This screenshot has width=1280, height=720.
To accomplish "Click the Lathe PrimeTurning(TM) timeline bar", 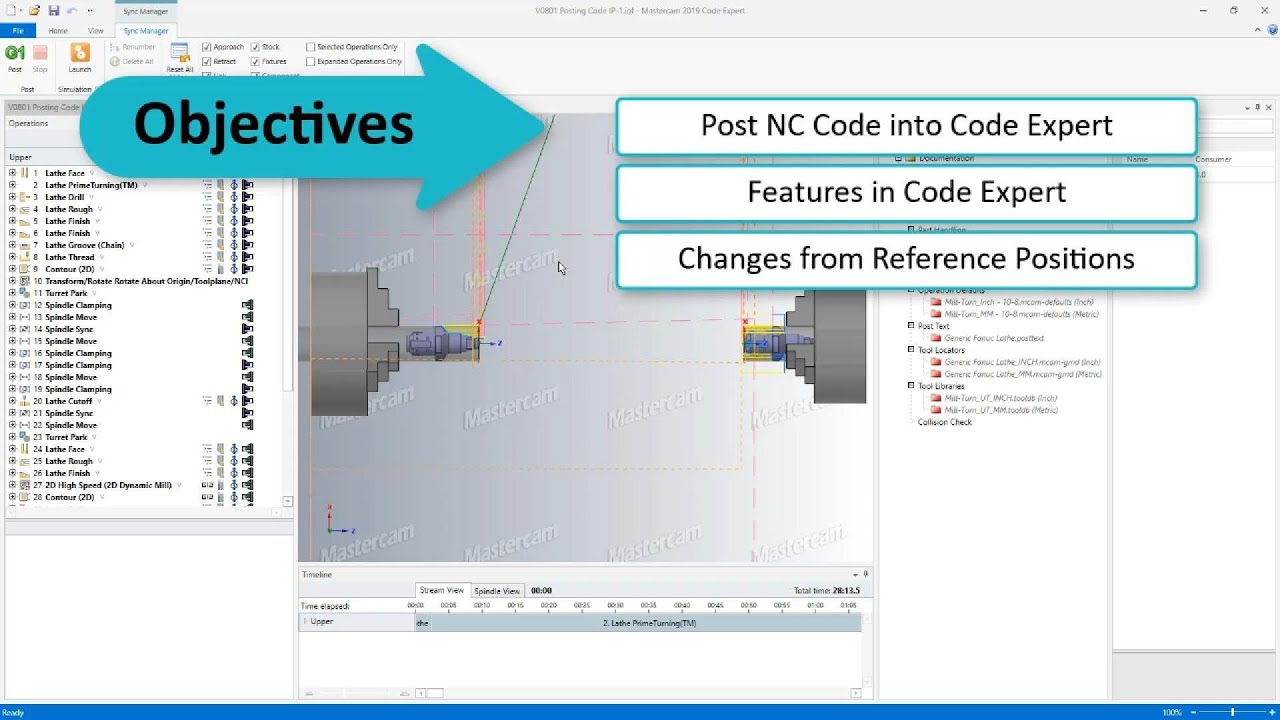I will (x=646, y=623).
